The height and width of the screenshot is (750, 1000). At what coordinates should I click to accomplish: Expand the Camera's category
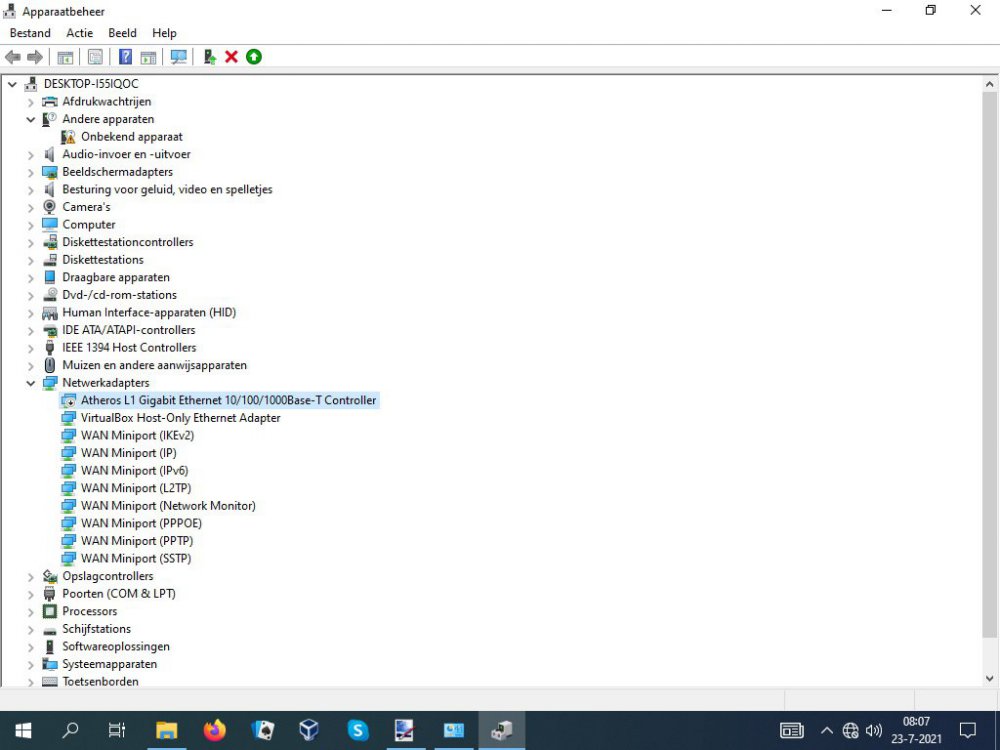[30, 207]
